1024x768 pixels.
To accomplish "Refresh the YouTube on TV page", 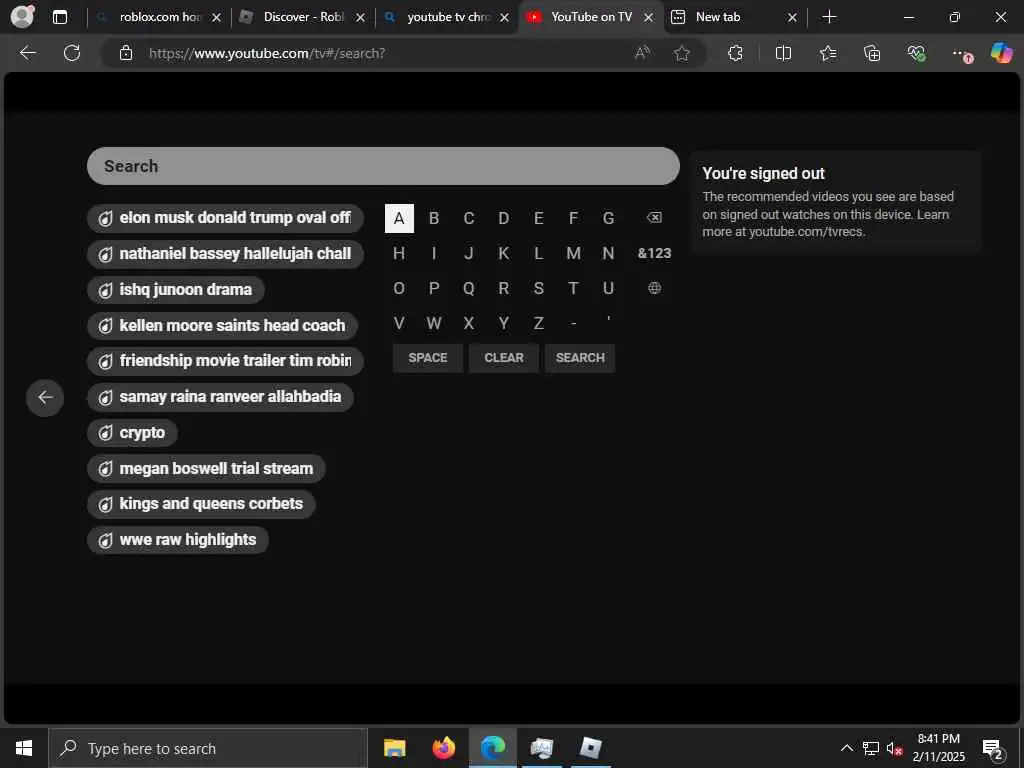I will click(72, 53).
